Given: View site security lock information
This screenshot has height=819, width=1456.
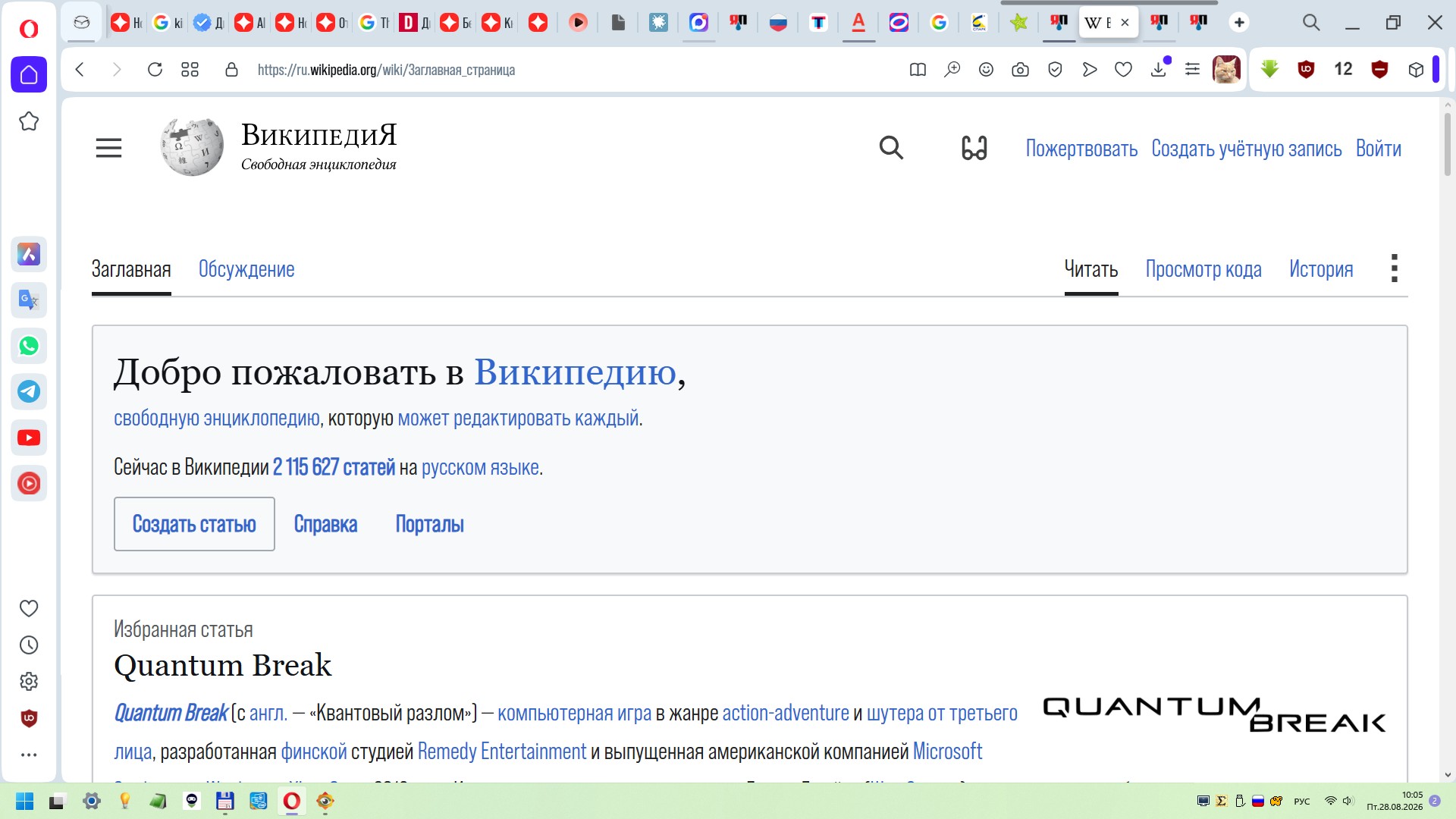Looking at the screenshot, I should pos(231,70).
